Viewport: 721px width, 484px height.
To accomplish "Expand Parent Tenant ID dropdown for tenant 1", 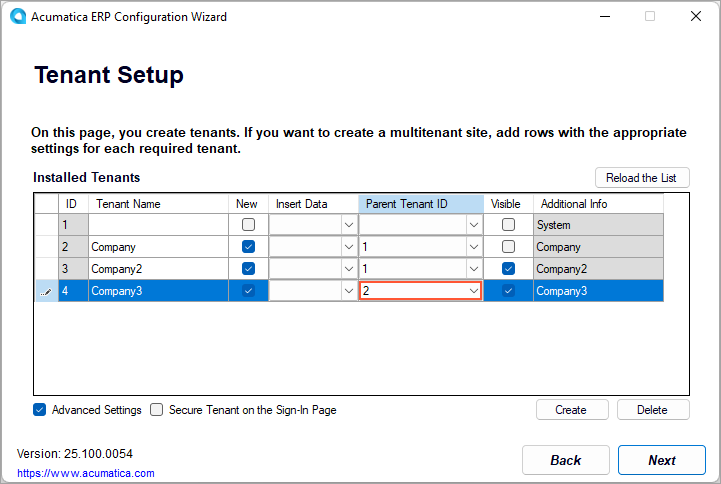I will point(474,225).
